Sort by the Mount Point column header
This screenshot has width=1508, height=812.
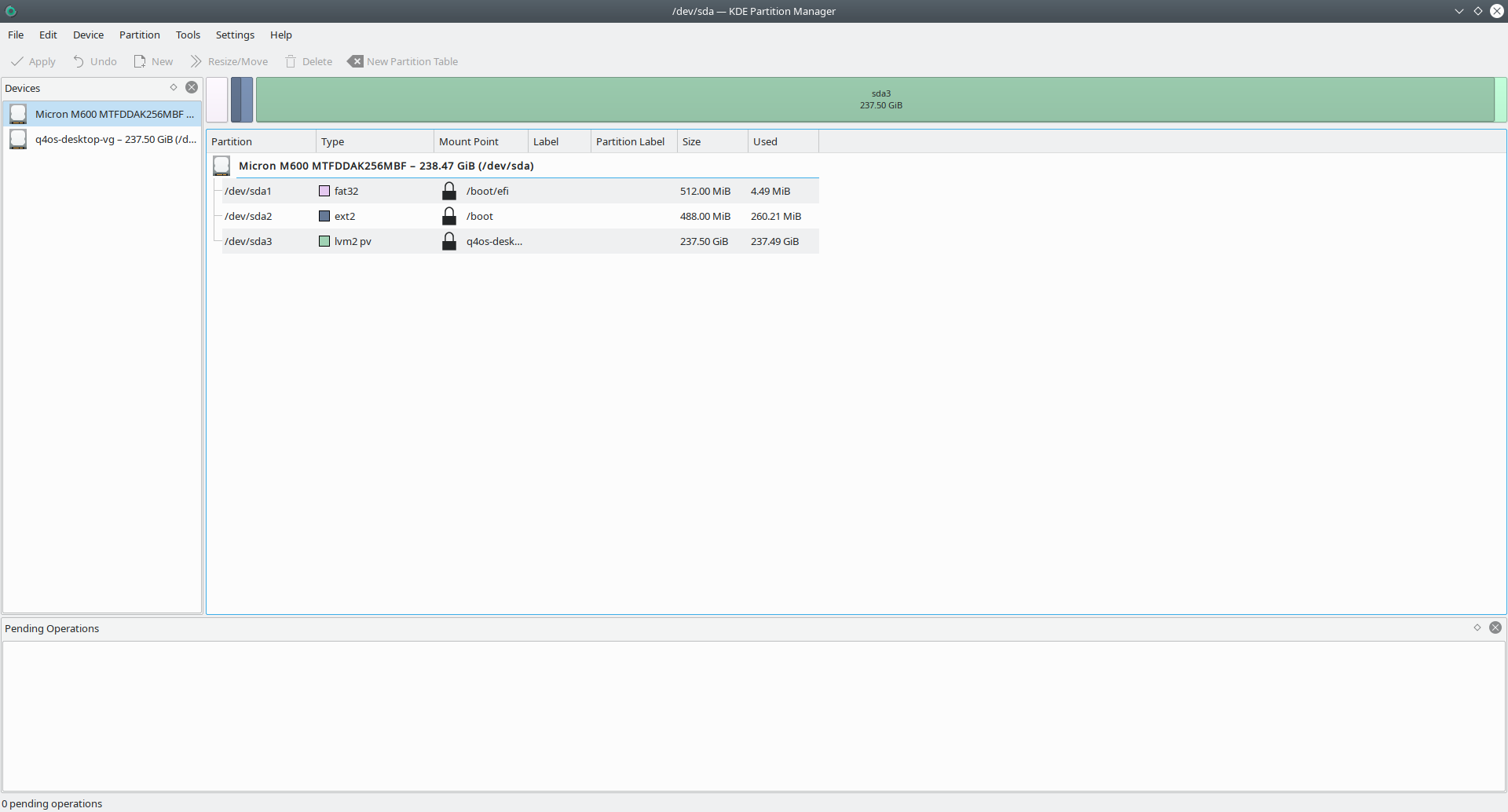click(481, 141)
